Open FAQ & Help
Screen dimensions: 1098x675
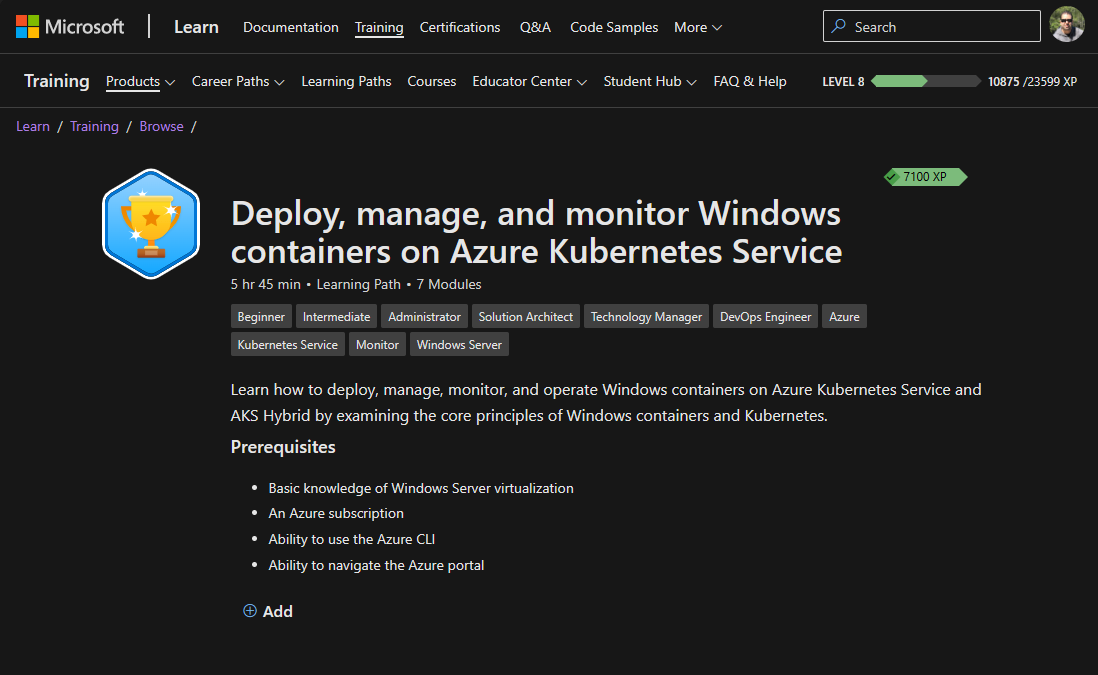750,82
